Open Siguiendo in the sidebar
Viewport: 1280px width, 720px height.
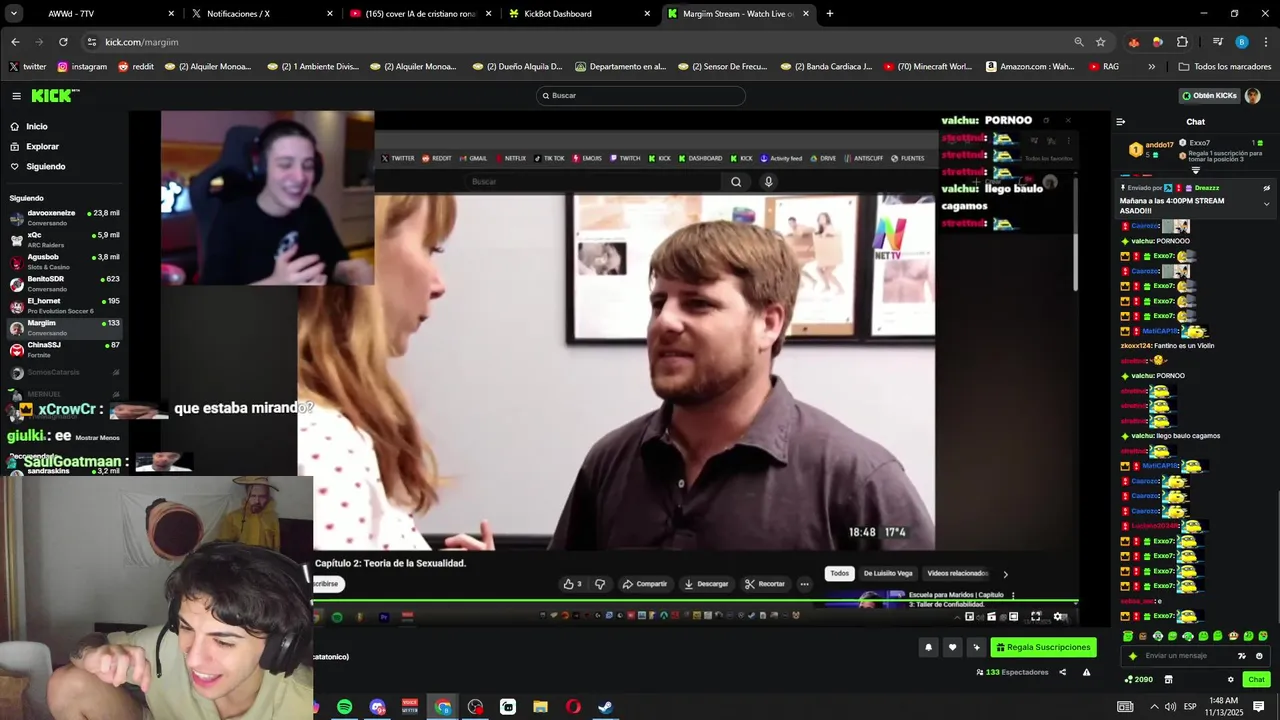(46, 167)
